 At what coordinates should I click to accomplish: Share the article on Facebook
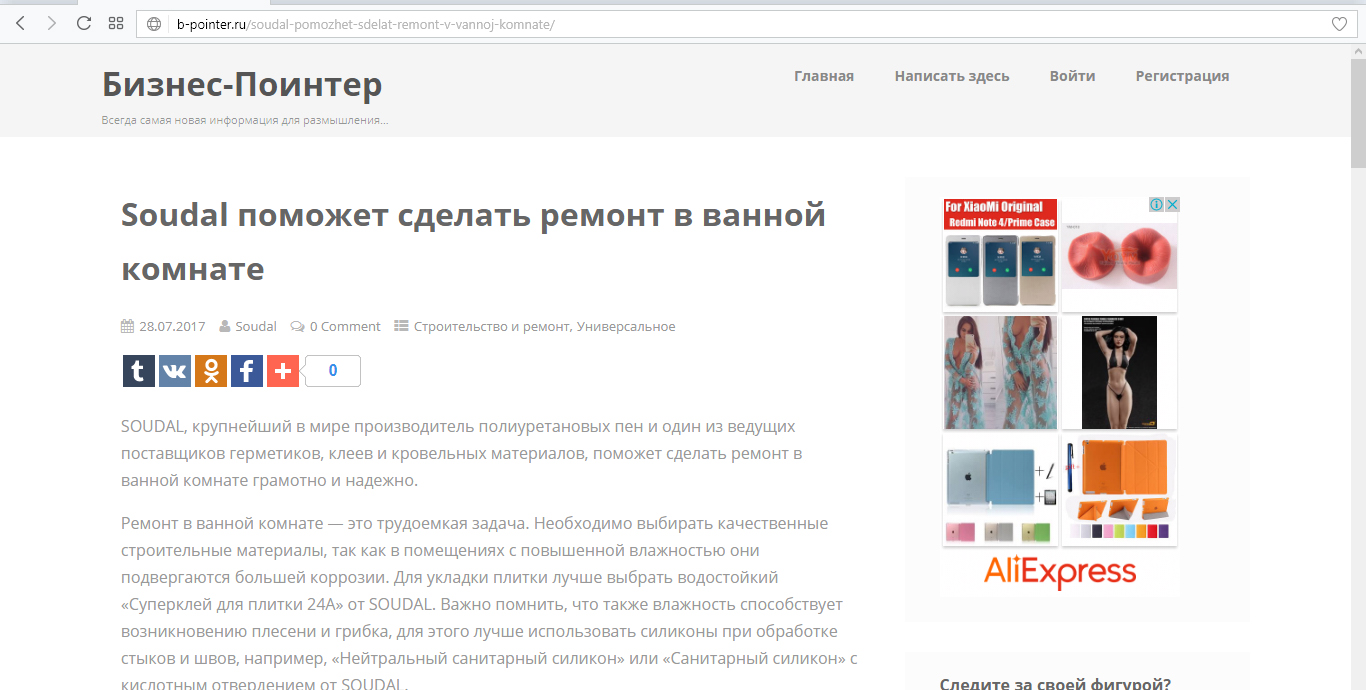tap(247, 371)
